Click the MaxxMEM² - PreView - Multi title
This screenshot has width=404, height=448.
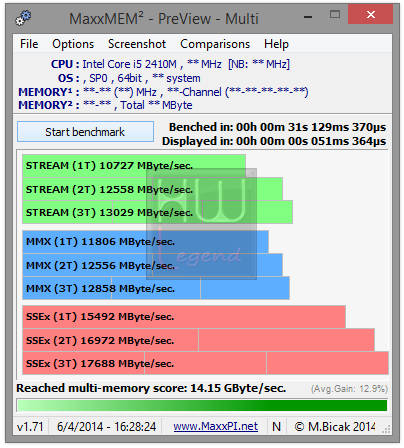(x=164, y=19)
